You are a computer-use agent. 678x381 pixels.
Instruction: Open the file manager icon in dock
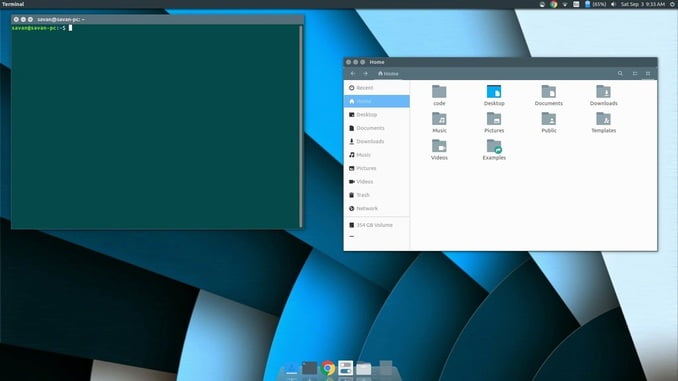click(364, 368)
